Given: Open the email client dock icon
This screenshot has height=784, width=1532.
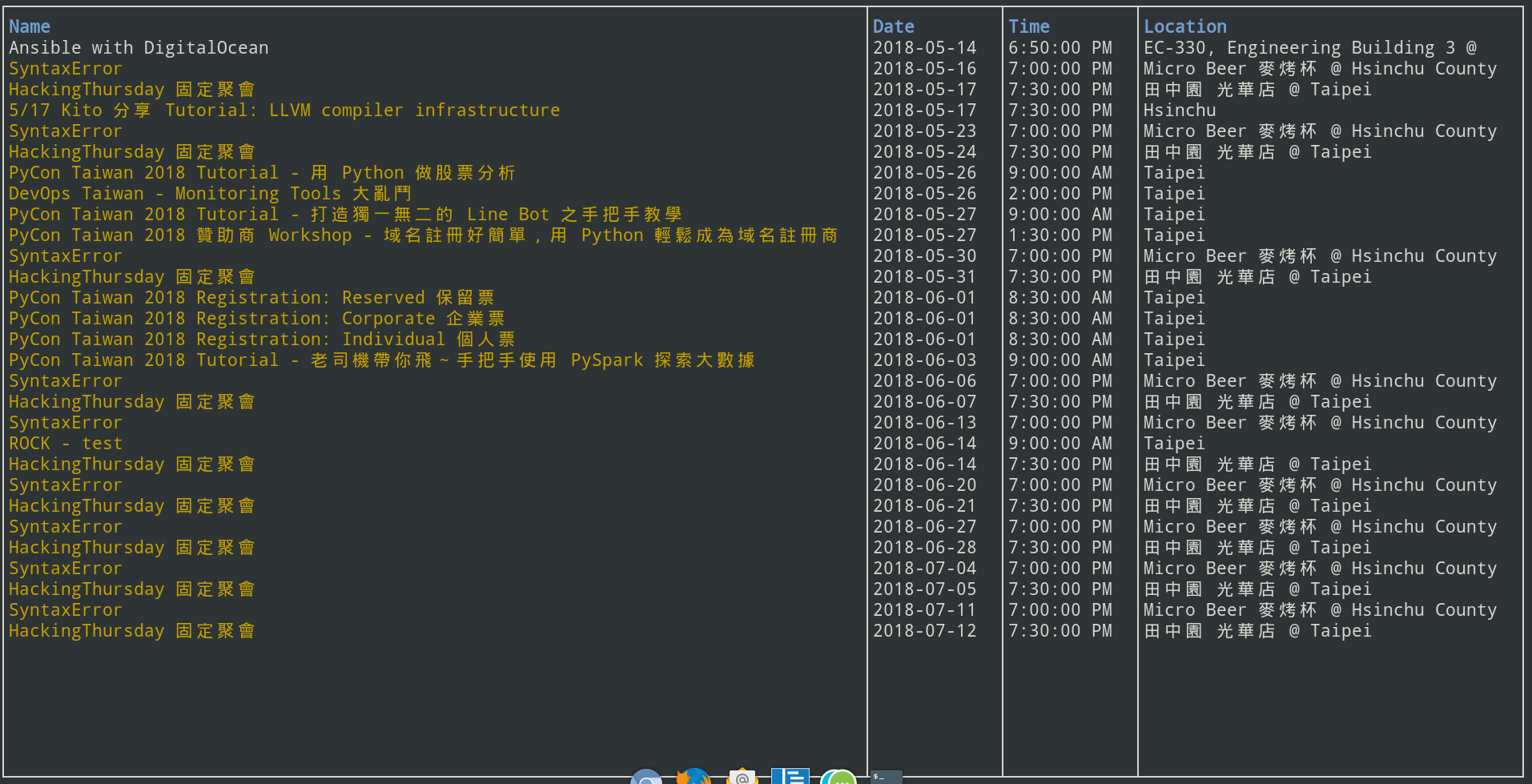Looking at the screenshot, I should [742, 776].
